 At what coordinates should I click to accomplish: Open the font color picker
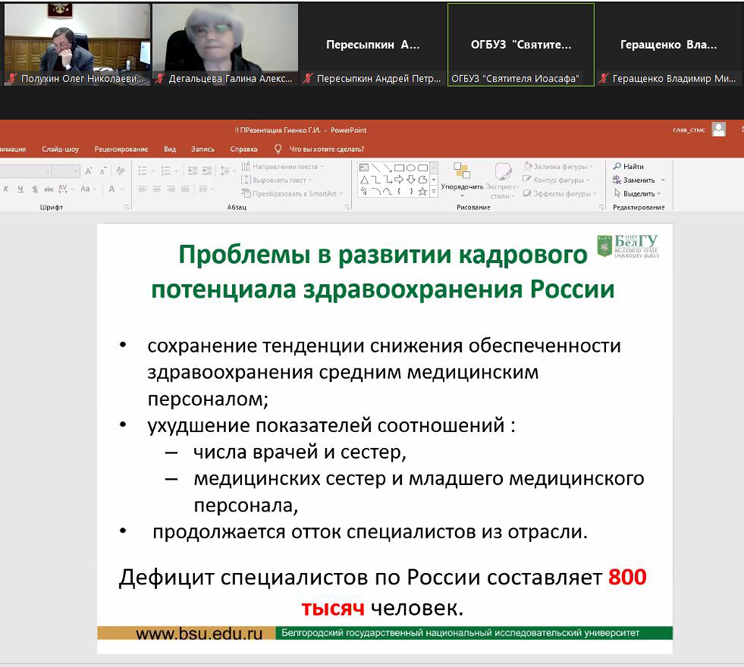coord(111,189)
